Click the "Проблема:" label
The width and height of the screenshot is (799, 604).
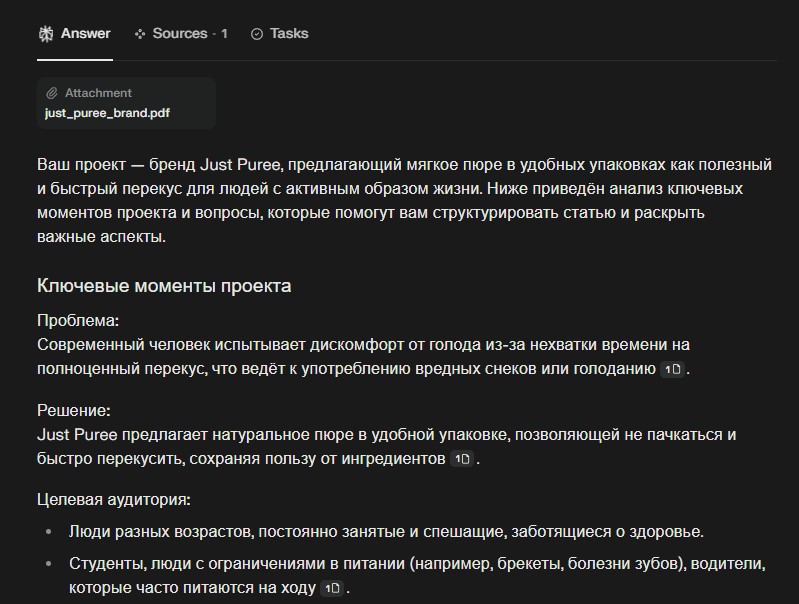tap(78, 320)
